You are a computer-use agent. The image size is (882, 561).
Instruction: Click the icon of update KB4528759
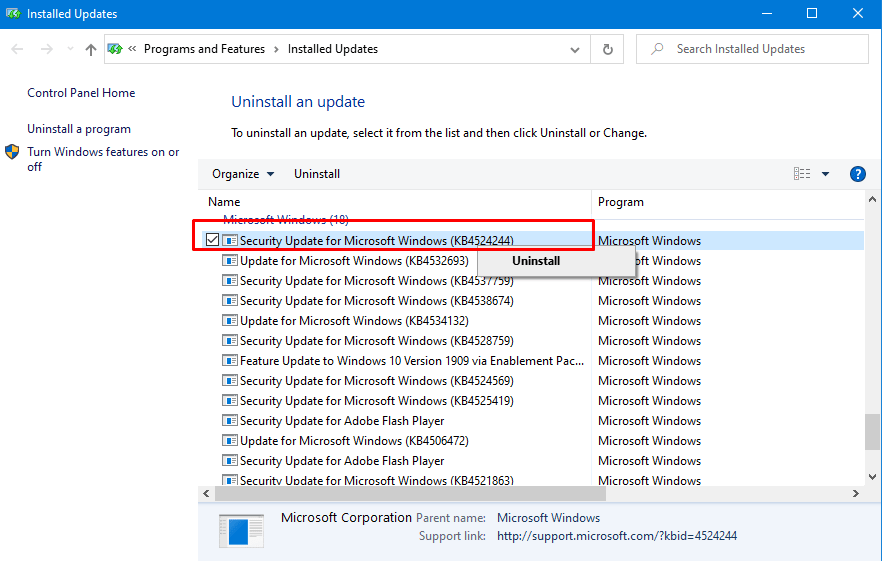230,340
